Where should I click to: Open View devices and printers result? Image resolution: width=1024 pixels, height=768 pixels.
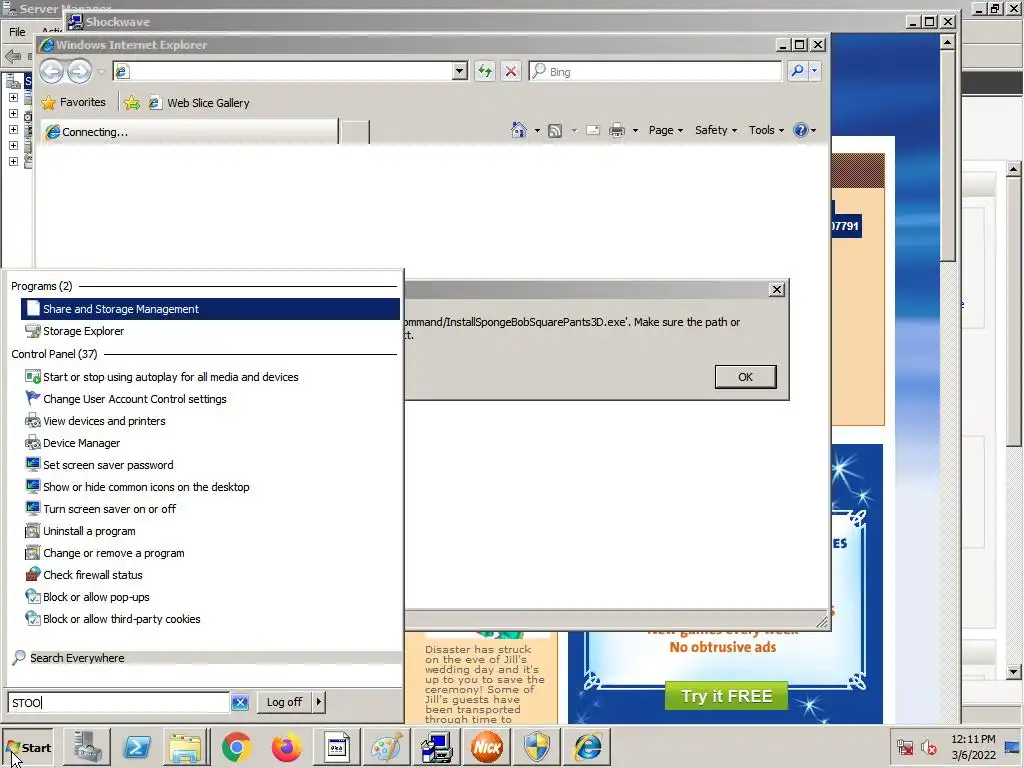click(210, 421)
